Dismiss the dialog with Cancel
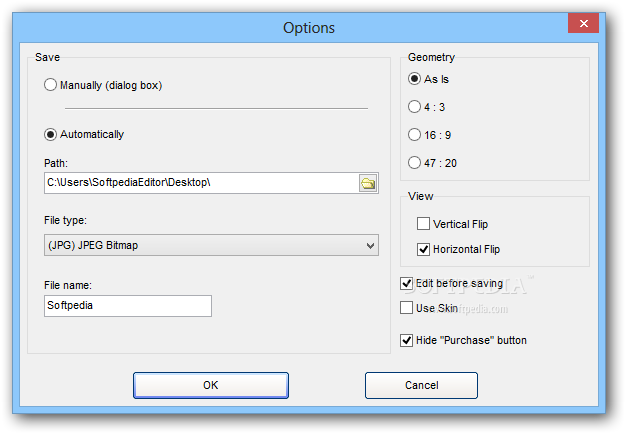Viewport: 626px width, 434px height. click(421, 385)
